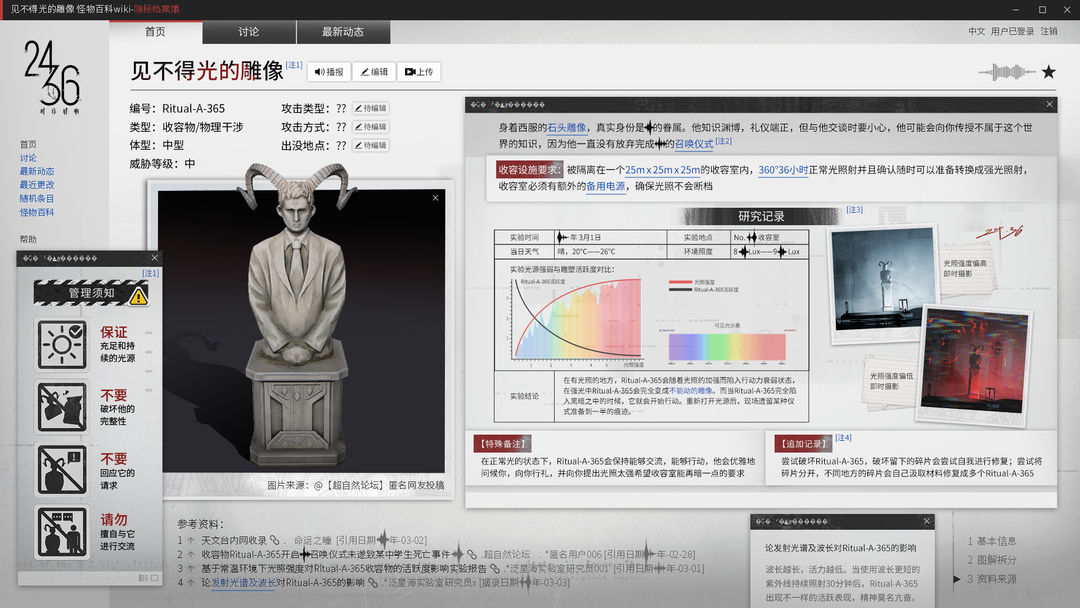The image size is (1080, 608).
Task: Close the 管理须知 notice panel
Action: tap(154, 258)
